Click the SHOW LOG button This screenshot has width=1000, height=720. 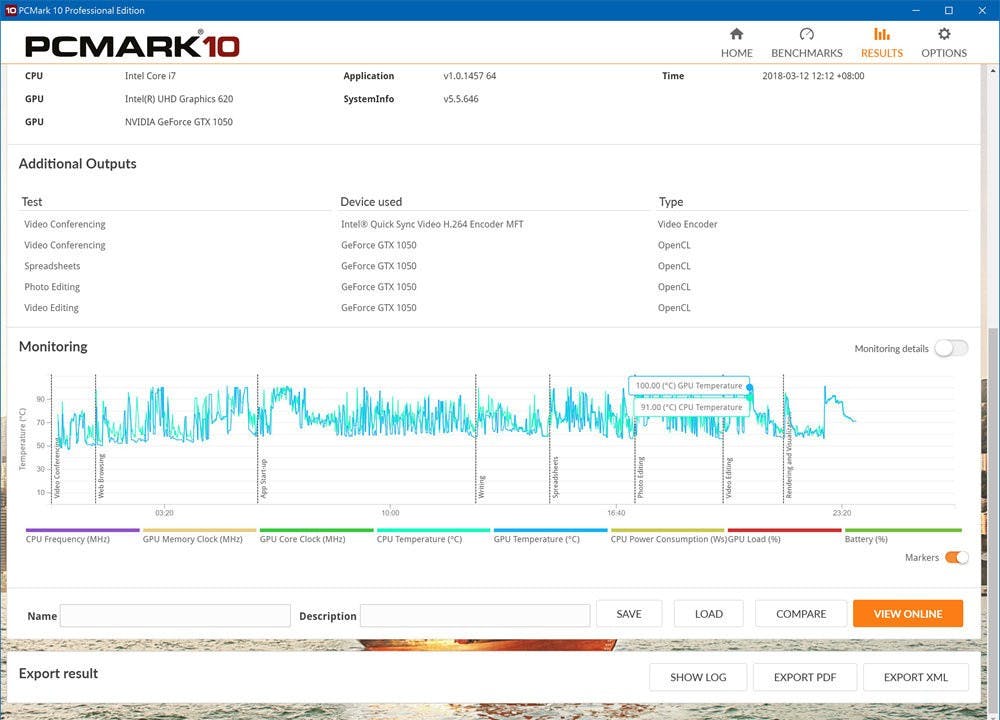(x=698, y=677)
